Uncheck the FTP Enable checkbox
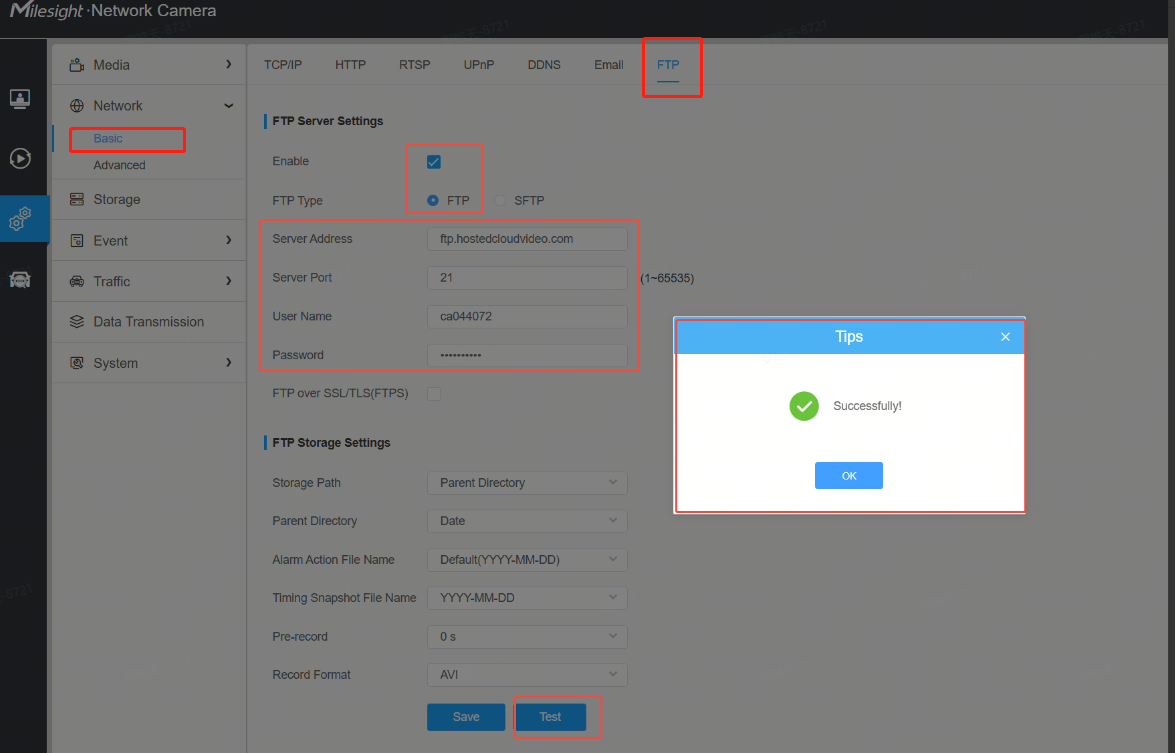The height and width of the screenshot is (753, 1175). click(433, 162)
